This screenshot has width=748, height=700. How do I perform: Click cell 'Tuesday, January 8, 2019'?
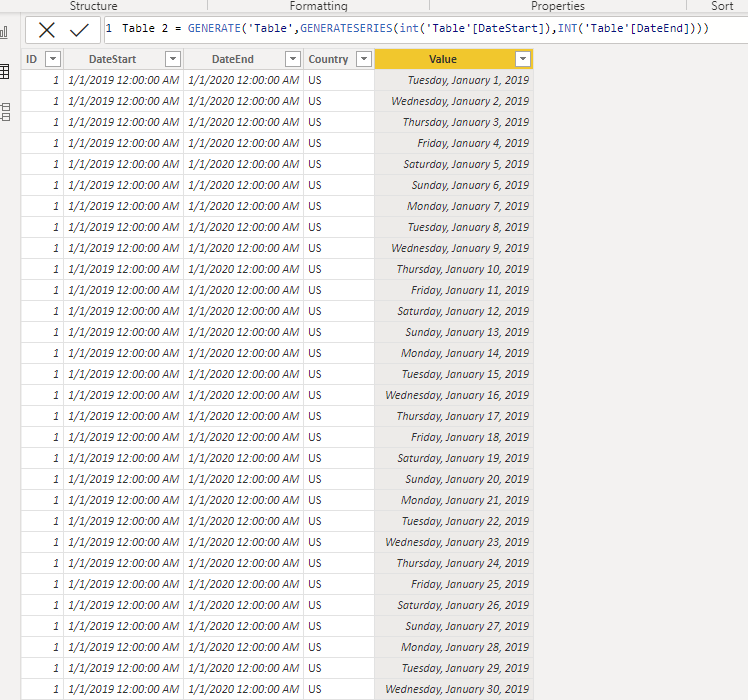[454, 227]
